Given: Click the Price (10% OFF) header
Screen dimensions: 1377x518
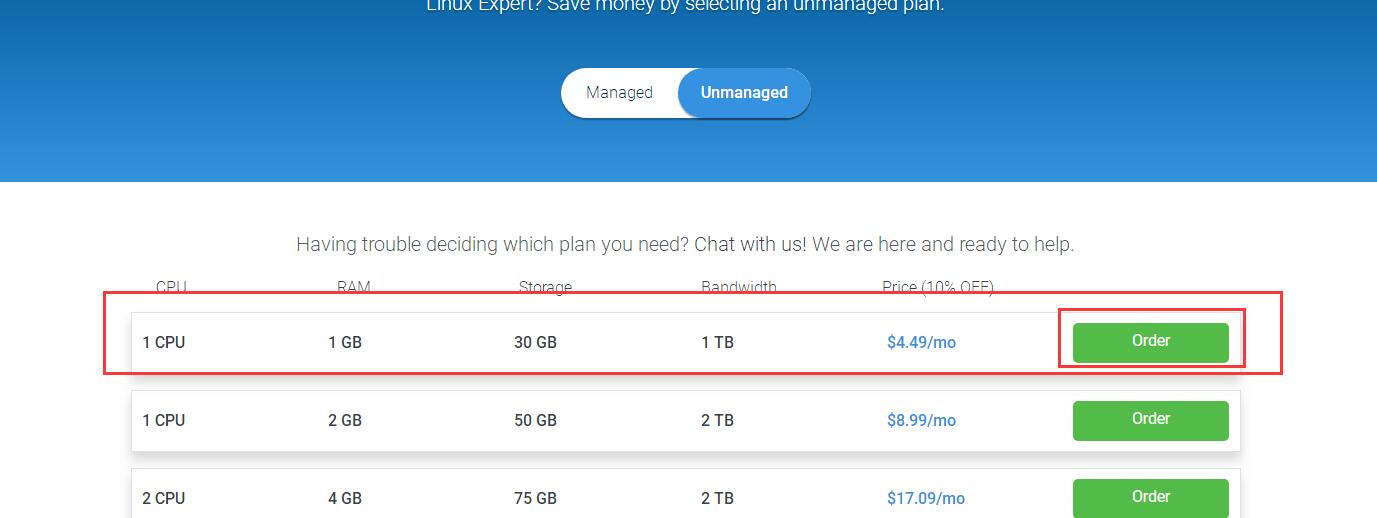Looking at the screenshot, I should point(938,288).
